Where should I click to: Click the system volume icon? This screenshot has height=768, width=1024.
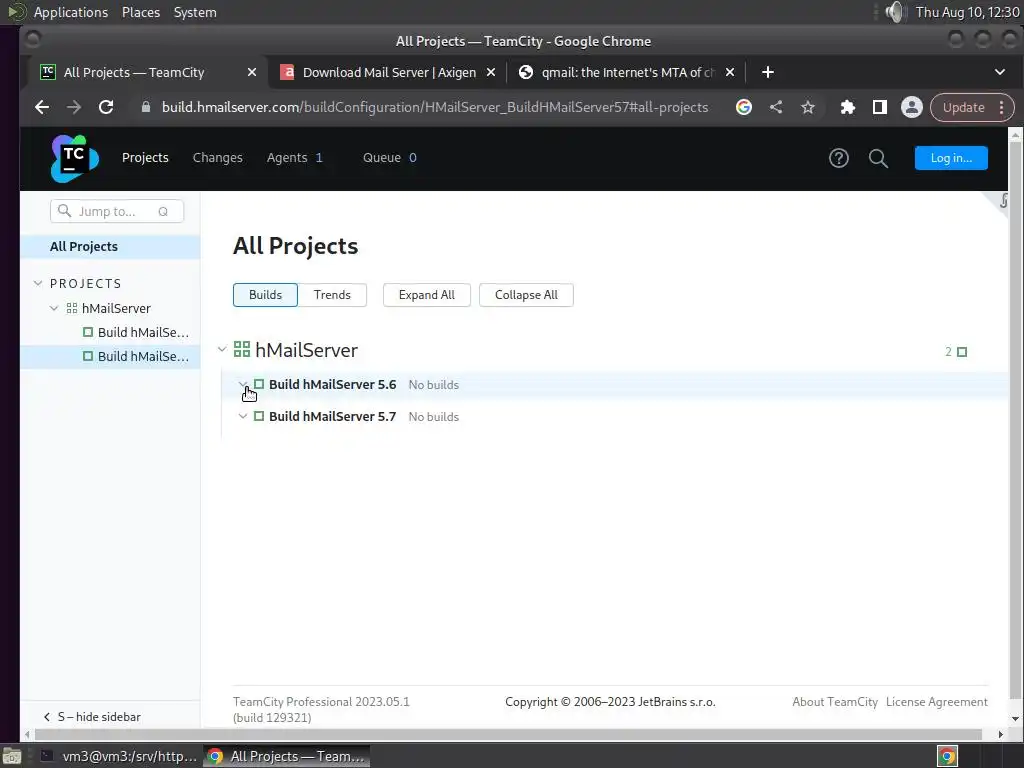895,12
